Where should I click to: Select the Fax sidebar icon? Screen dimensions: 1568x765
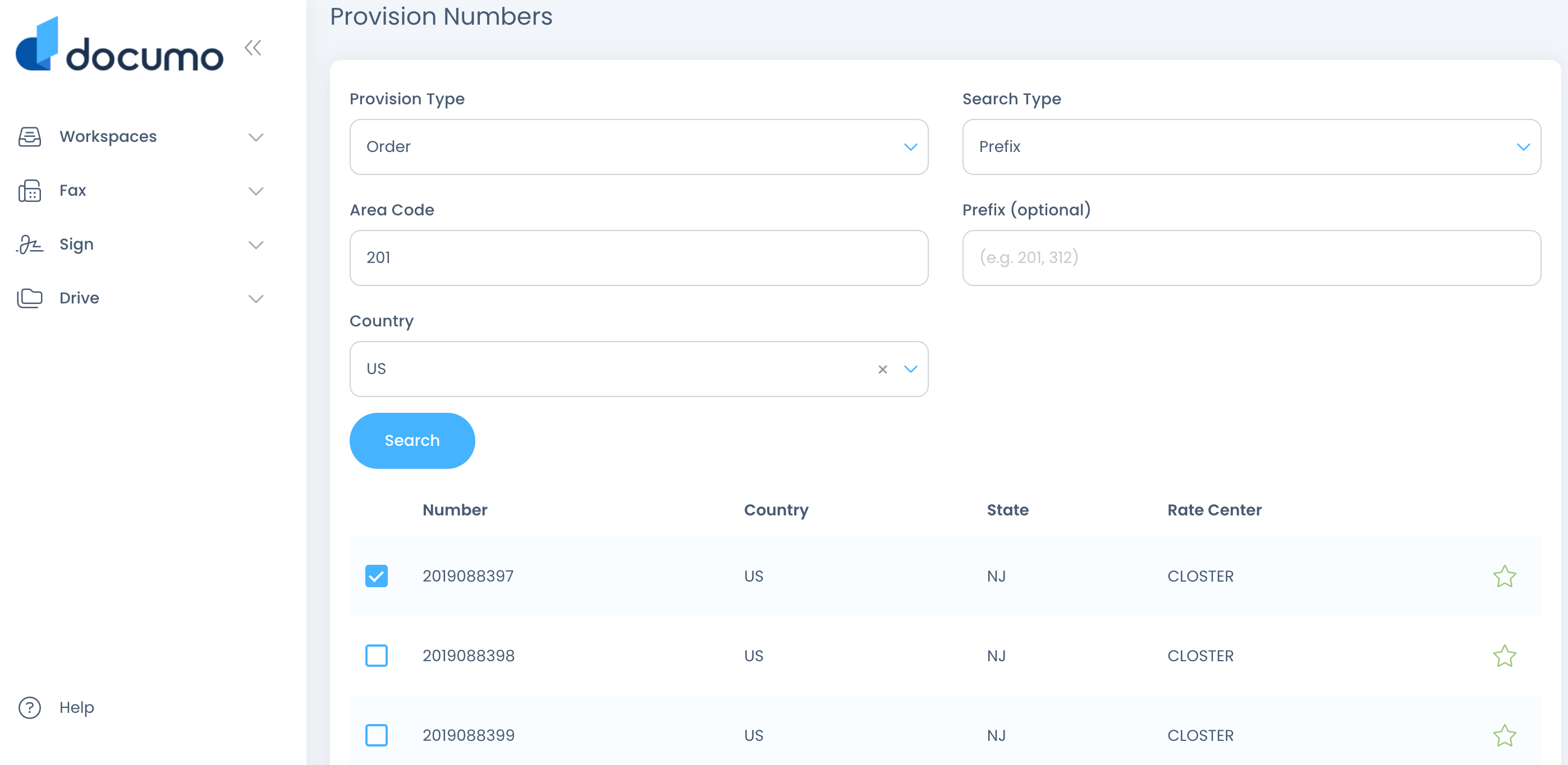click(29, 190)
